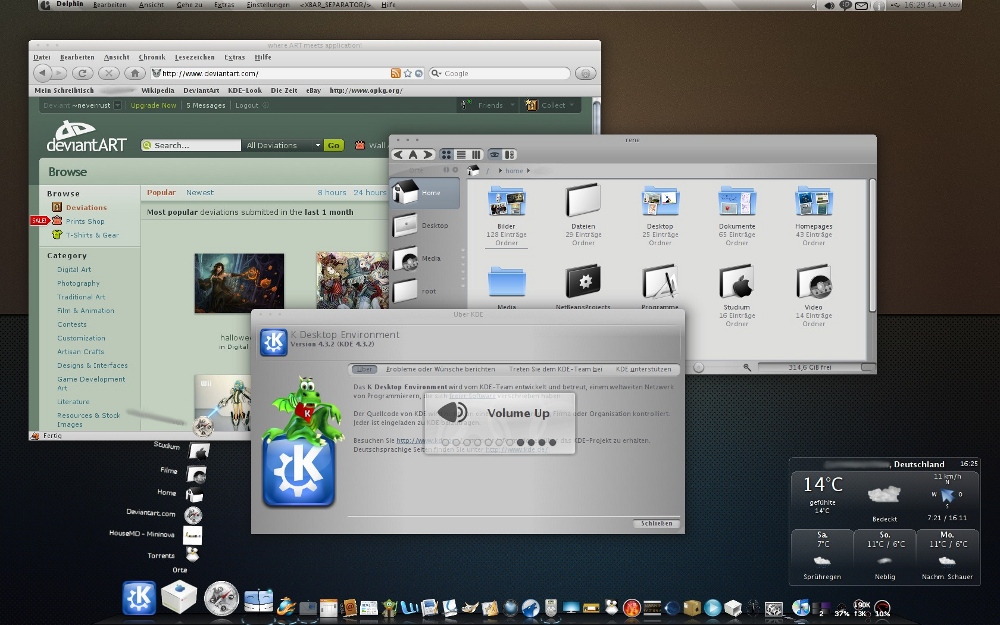Viewport: 1000px width, 625px height.
Task: Click 'Probleme oder Wünsche berichten' tab
Action: (x=440, y=369)
